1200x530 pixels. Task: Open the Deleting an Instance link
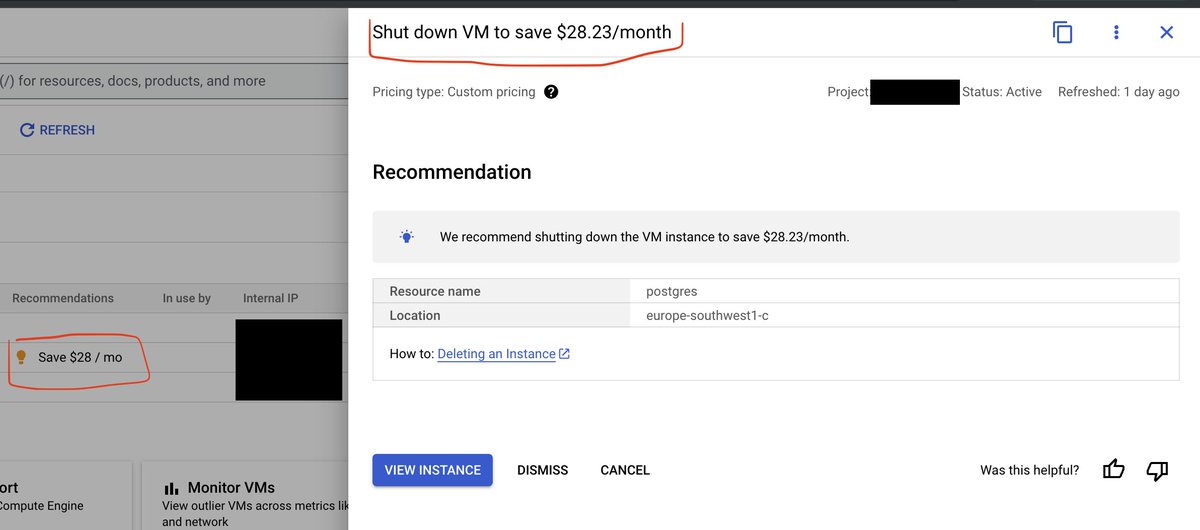point(496,354)
